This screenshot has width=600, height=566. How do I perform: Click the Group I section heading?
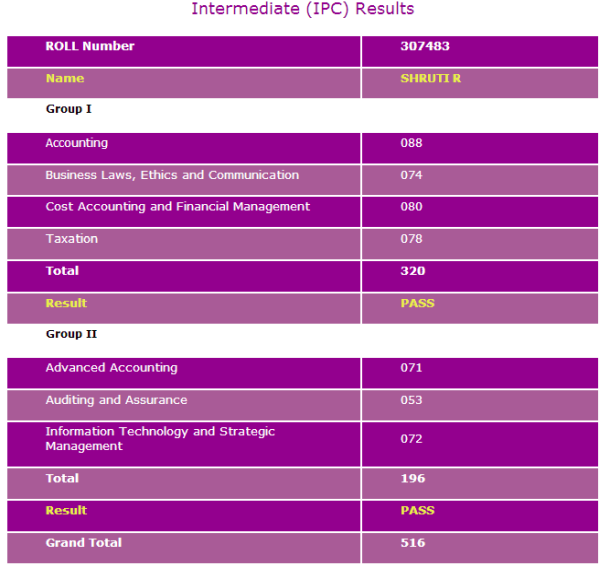click(x=69, y=109)
